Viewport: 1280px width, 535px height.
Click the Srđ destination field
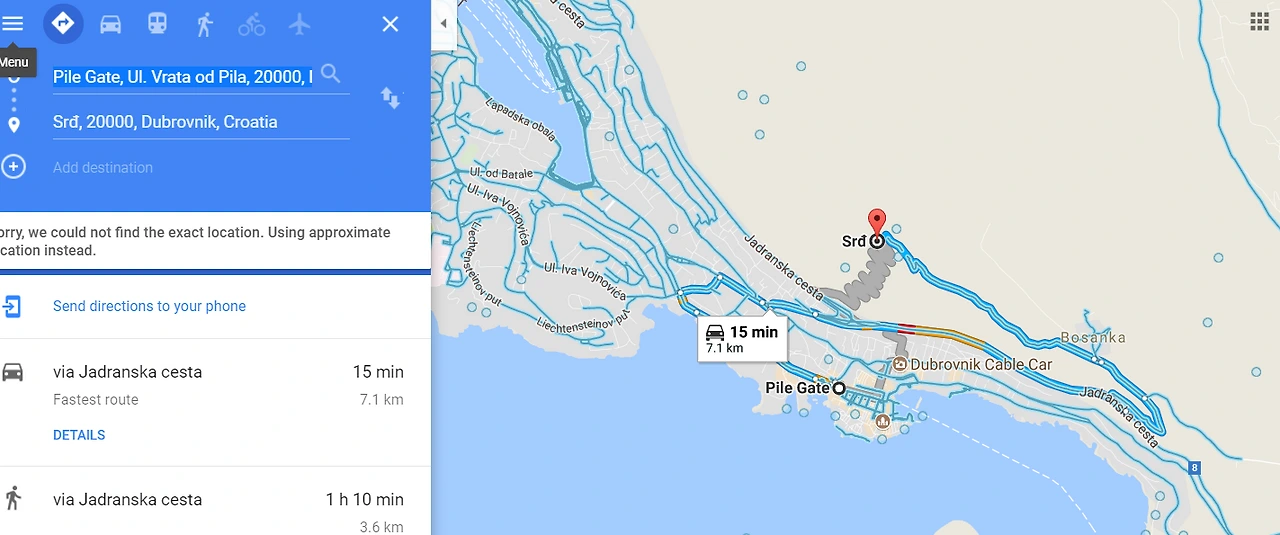click(201, 122)
